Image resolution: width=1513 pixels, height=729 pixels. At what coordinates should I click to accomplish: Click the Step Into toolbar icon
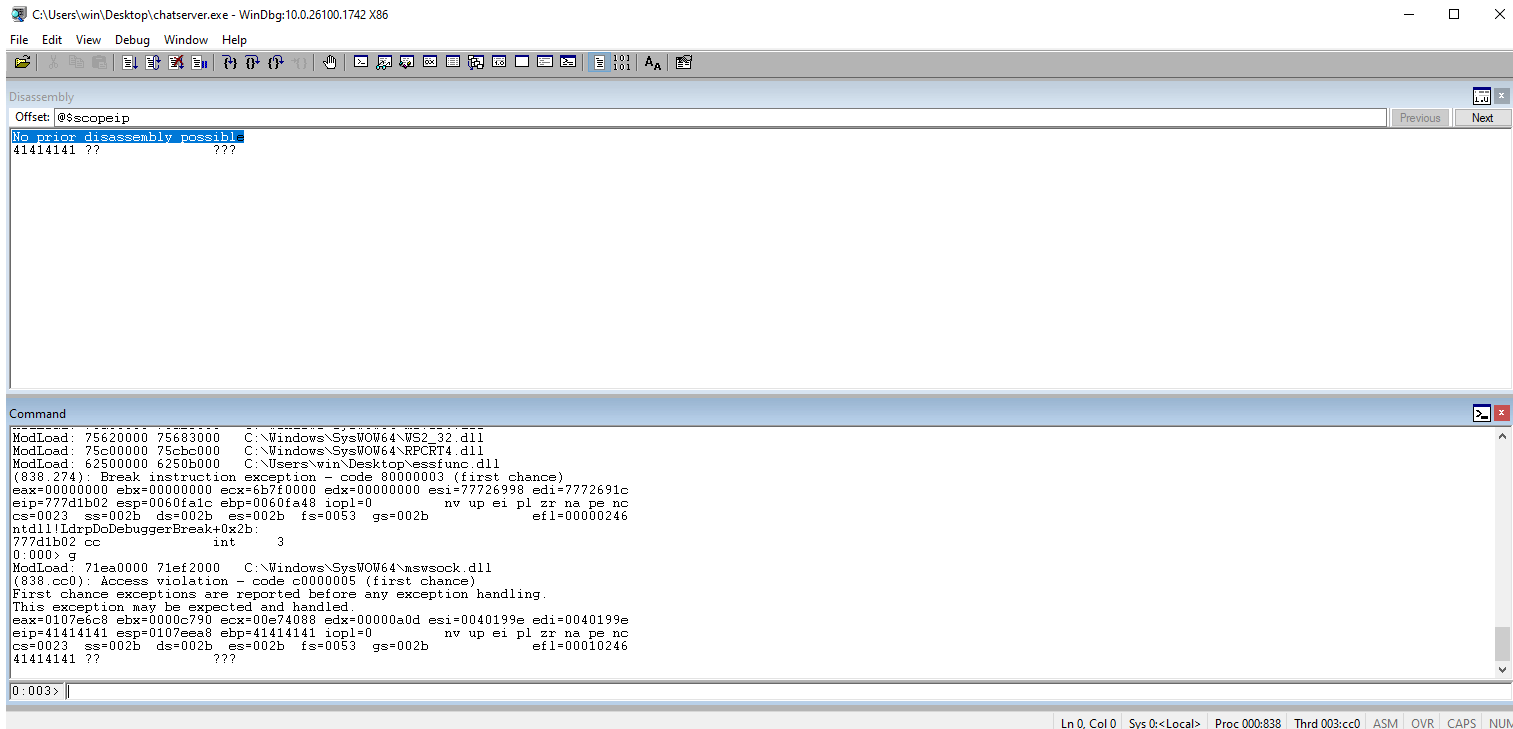(230, 62)
